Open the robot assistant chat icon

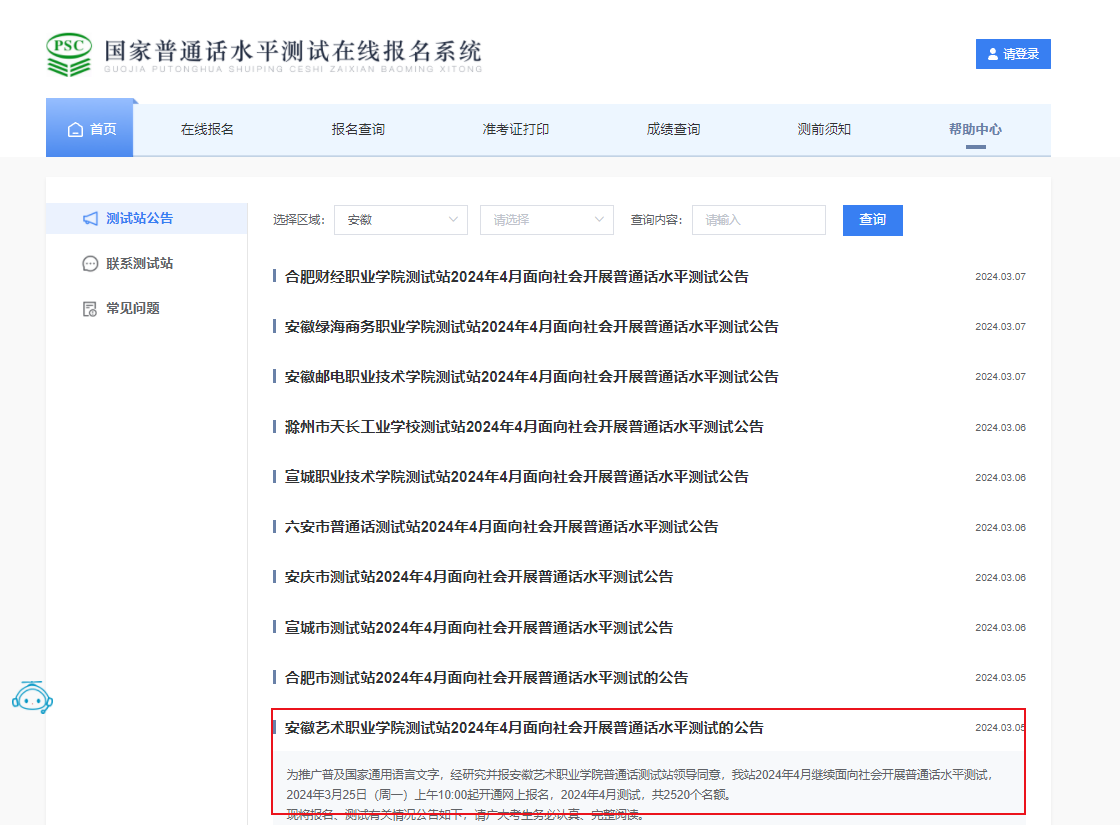(32, 697)
